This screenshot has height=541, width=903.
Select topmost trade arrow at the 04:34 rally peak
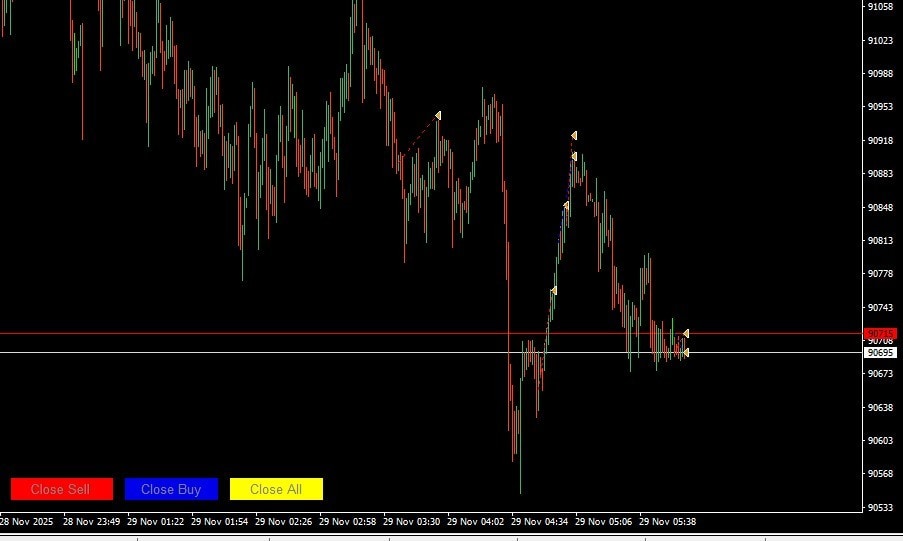[574, 135]
